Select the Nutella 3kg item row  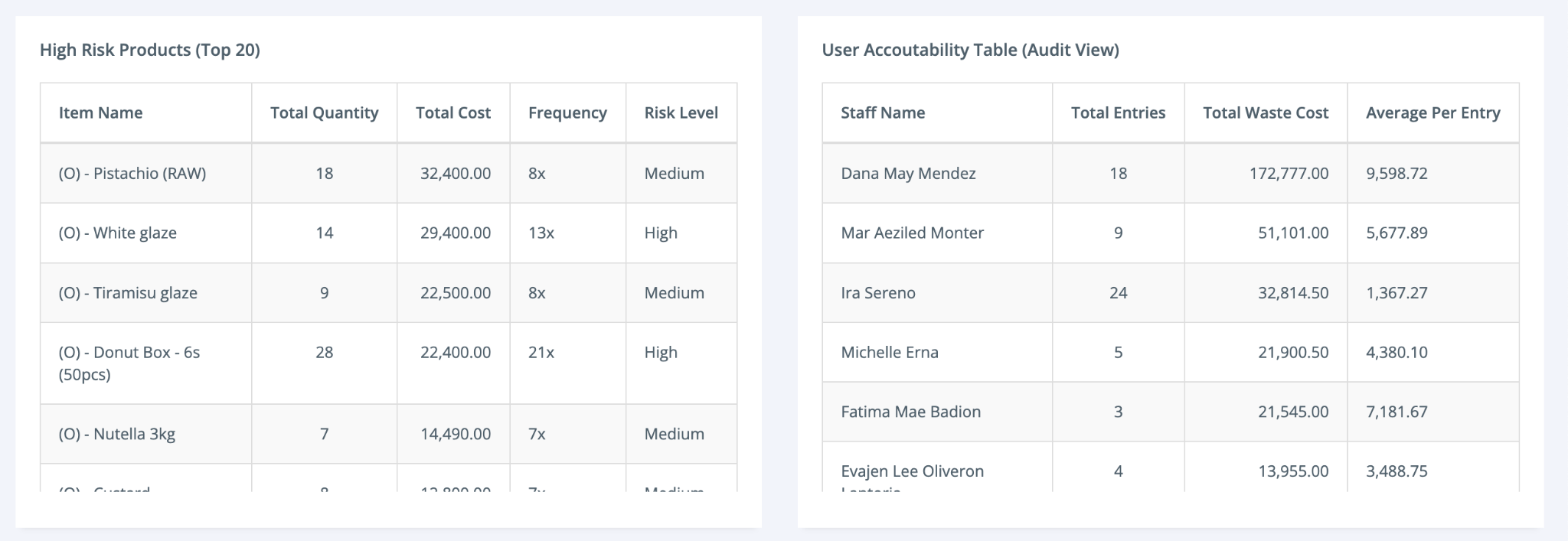[x=117, y=434]
